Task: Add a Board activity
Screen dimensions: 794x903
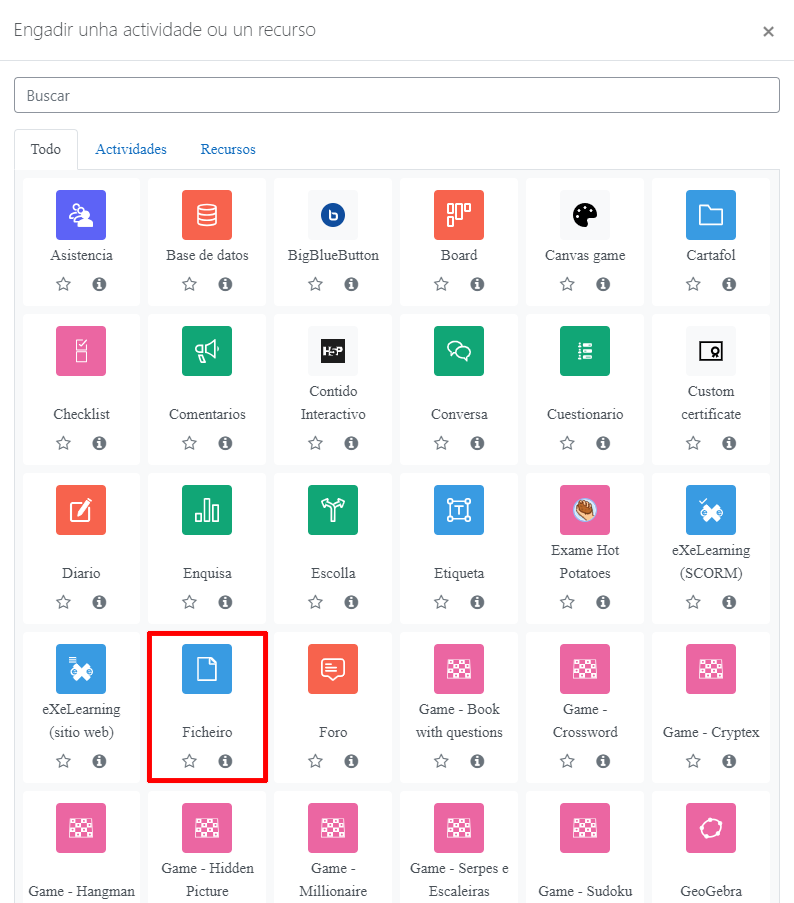Action: (x=459, y=215)
